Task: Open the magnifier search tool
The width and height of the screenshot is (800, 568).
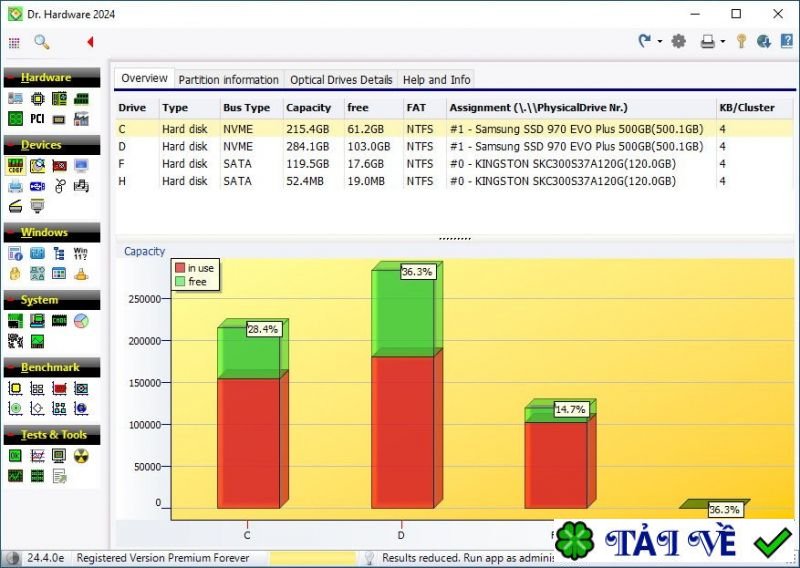Action: 42,42
